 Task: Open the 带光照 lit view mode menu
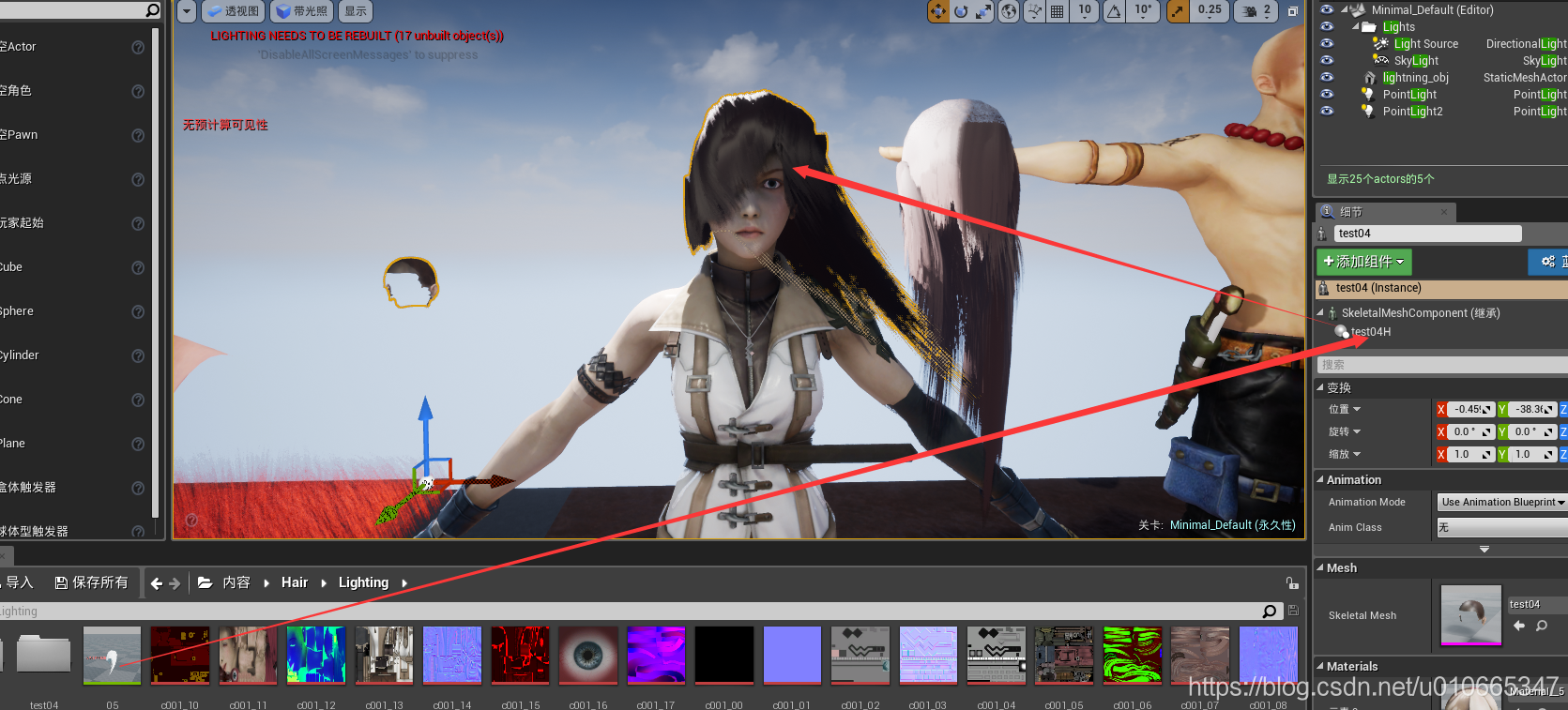[303, 11]
